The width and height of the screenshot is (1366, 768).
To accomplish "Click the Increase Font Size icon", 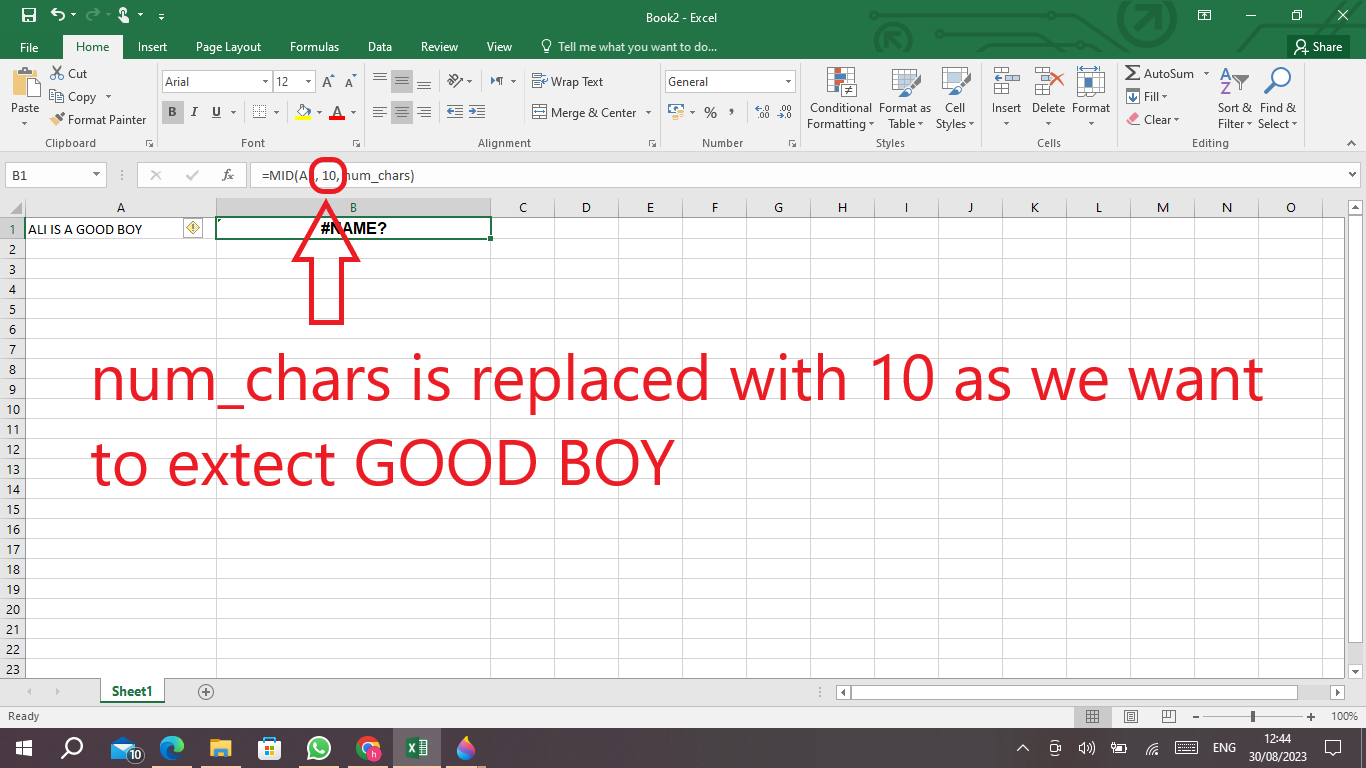I will (x=328, y=82).
